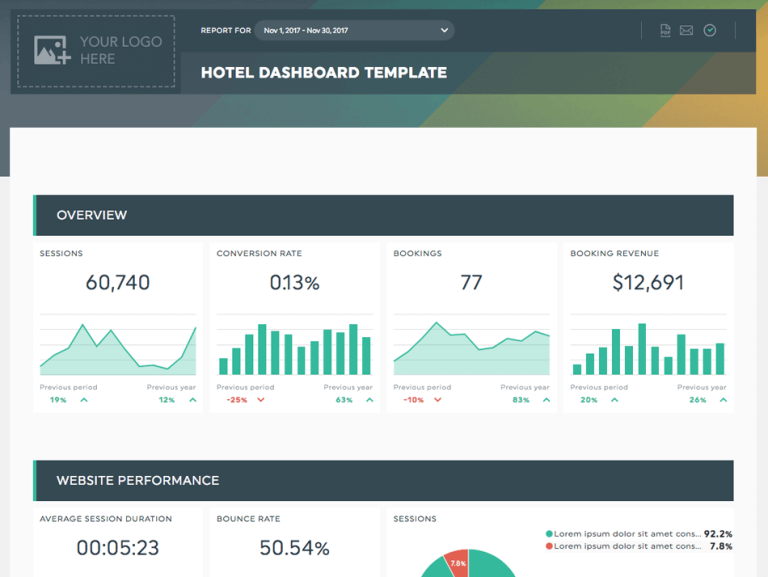
Task: Click Conversion Rate previous period down arrow
Action: [x=261, y=400]
